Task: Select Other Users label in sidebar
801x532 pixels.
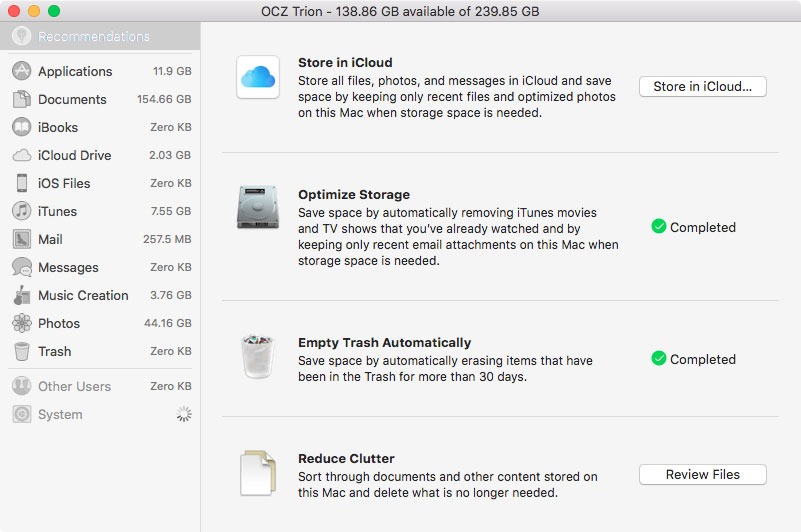Action: 75,386
